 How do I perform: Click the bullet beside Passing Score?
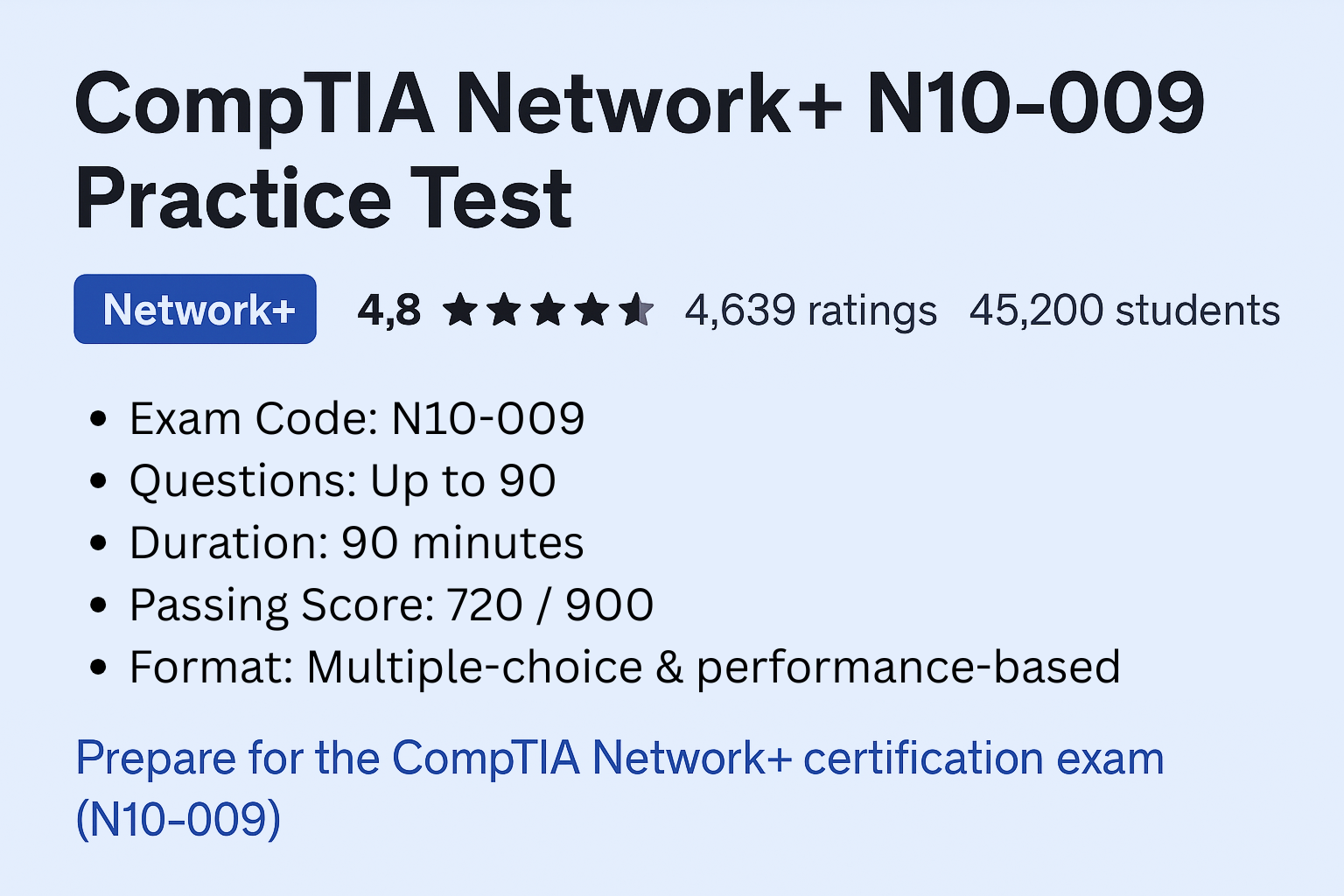(99, 605)
